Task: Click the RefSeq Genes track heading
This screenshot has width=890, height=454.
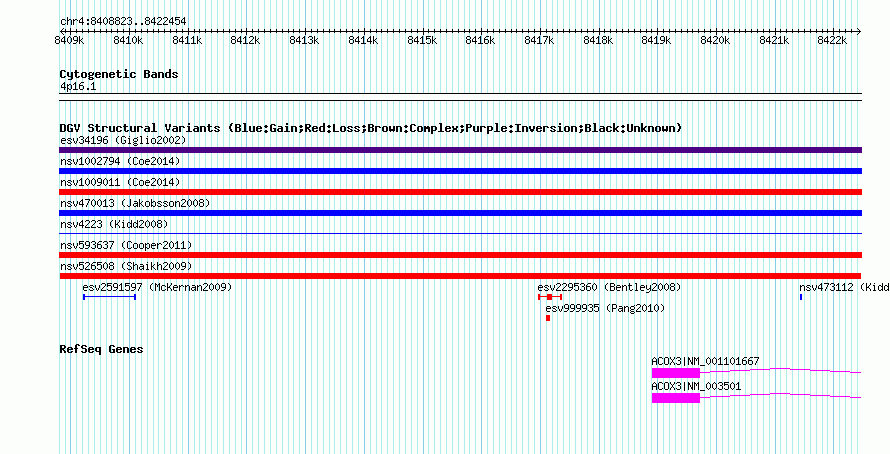Action: pyautogui.click(x=102, y=349)
